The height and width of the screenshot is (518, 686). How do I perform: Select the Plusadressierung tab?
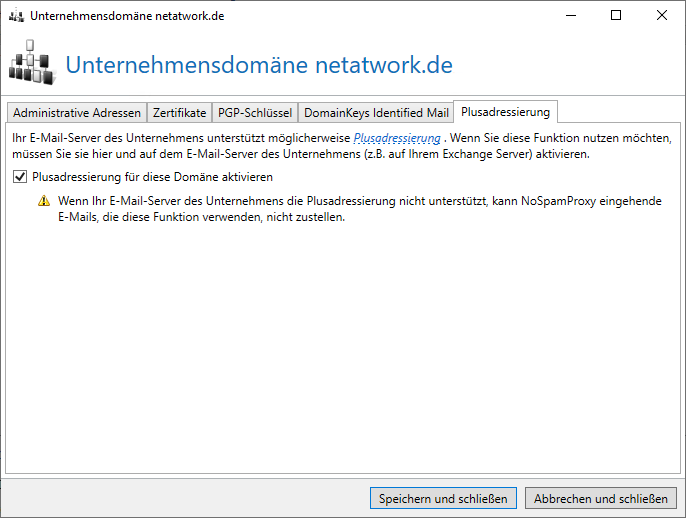click(x=505, y=112)
